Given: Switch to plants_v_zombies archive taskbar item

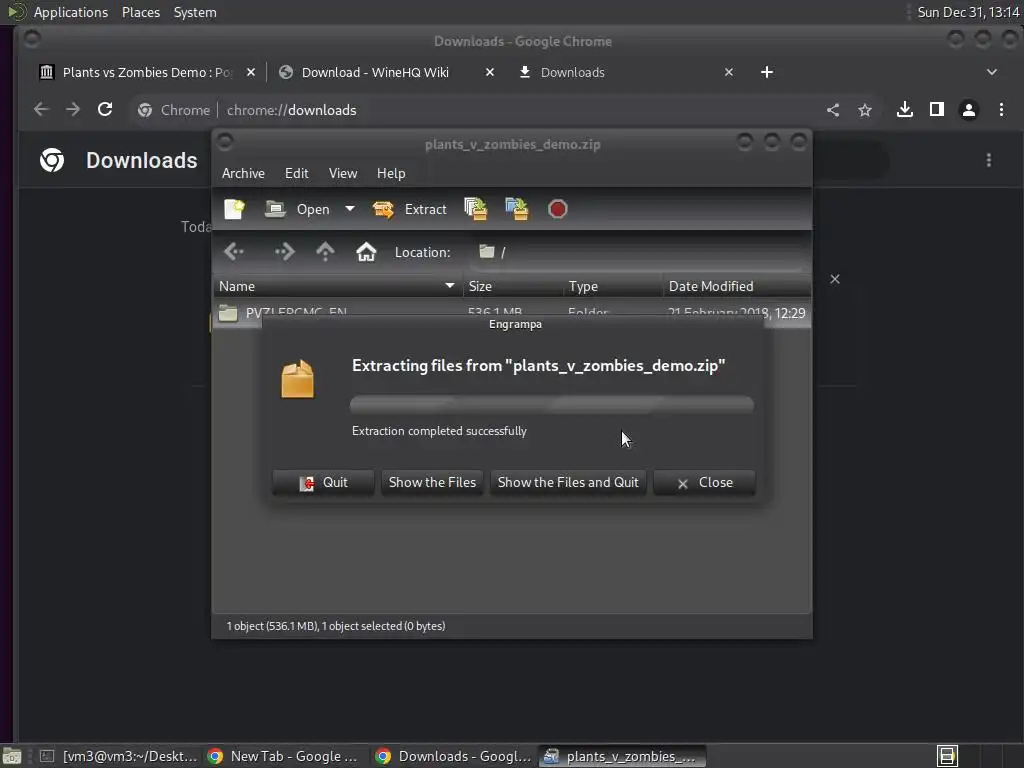Looking at the screenshot, I should [622, 756].
